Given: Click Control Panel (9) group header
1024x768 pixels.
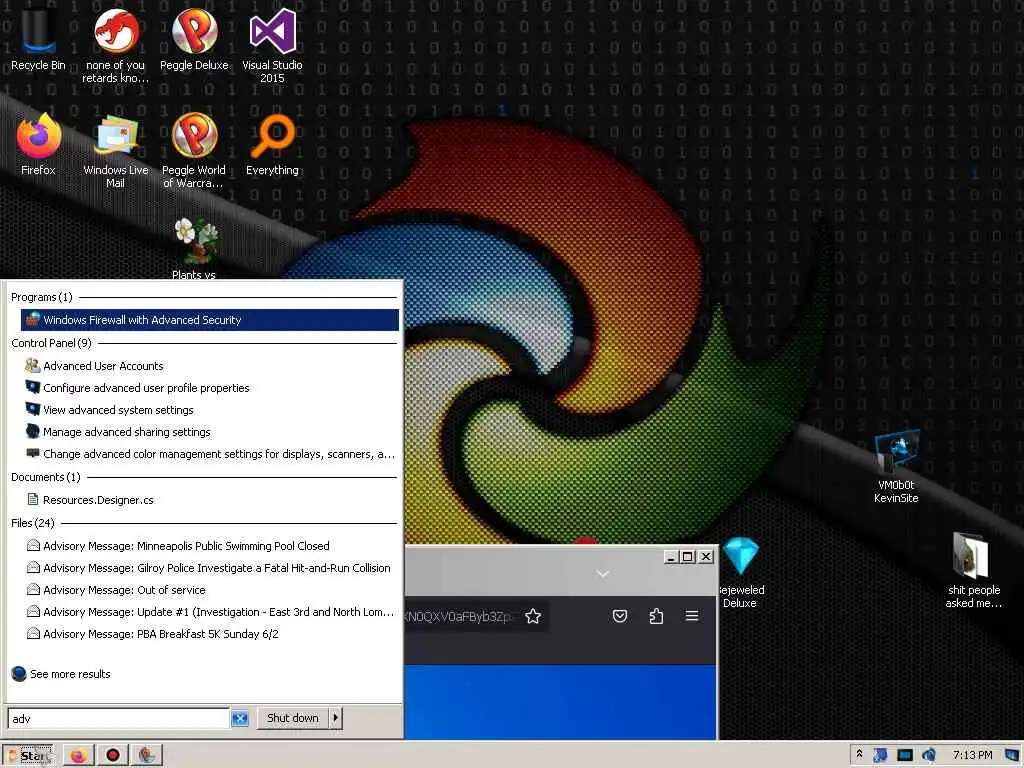Looking at the screenshot, I should [51, 343].
